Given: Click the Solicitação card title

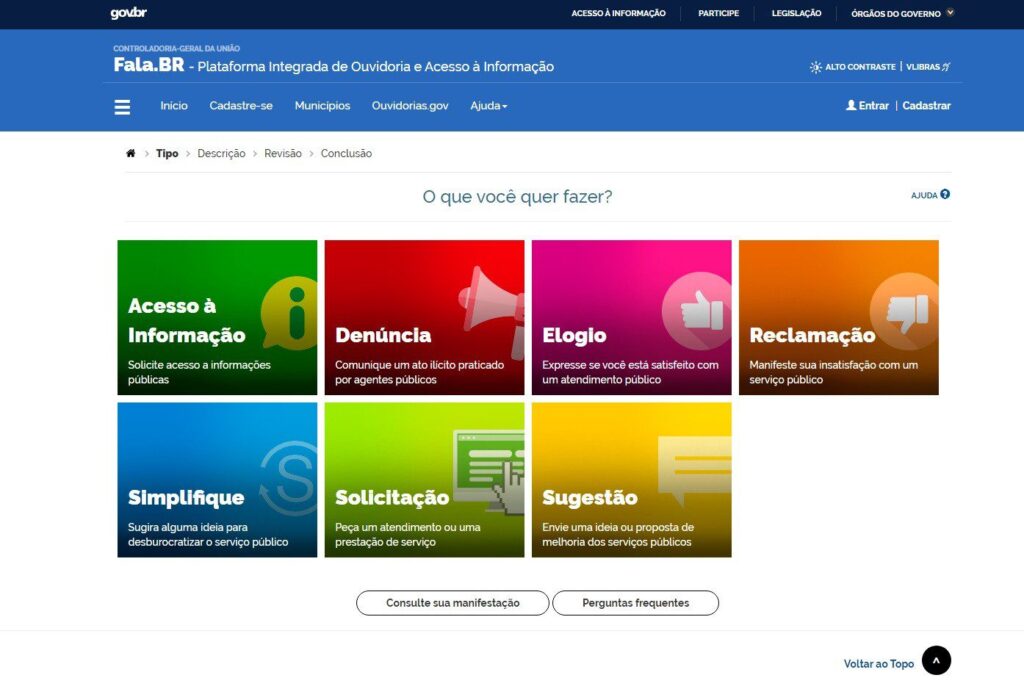Looking at the screenshot, I should click(392, 498).
